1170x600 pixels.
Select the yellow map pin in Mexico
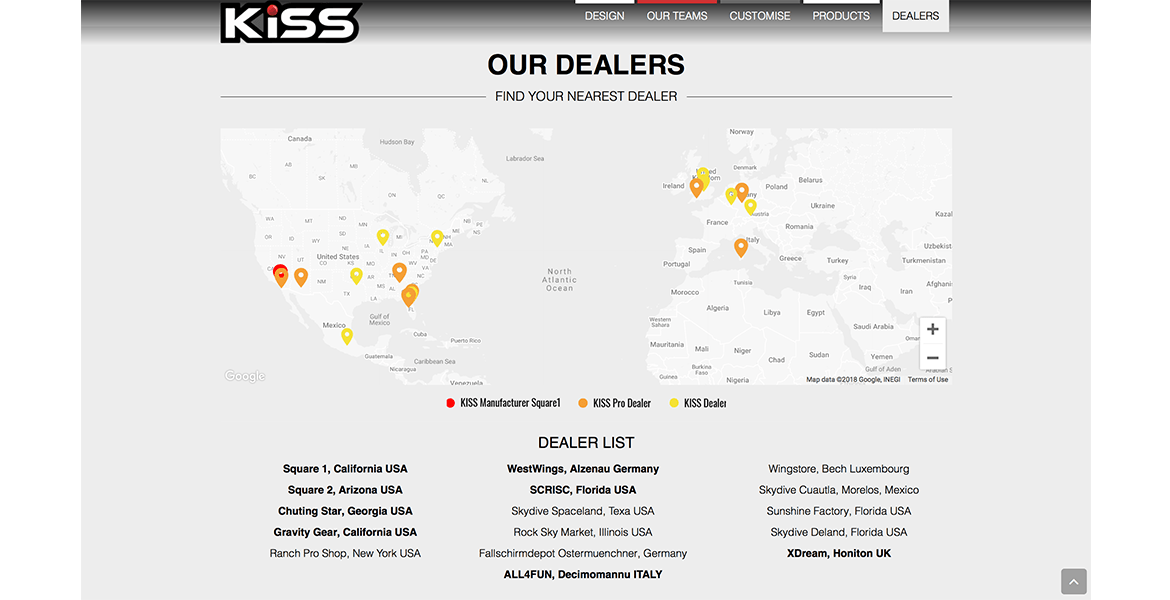point(347,336)
